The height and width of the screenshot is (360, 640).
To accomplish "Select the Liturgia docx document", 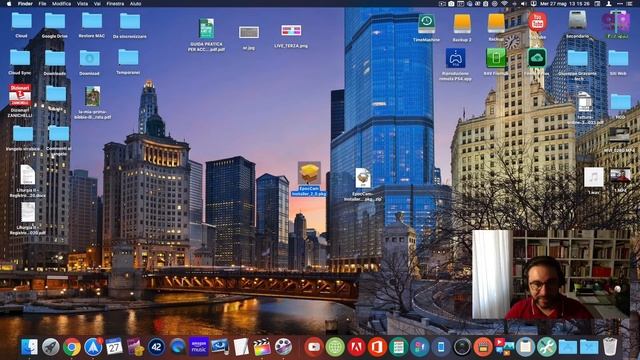I will click(x=27, y=175).
